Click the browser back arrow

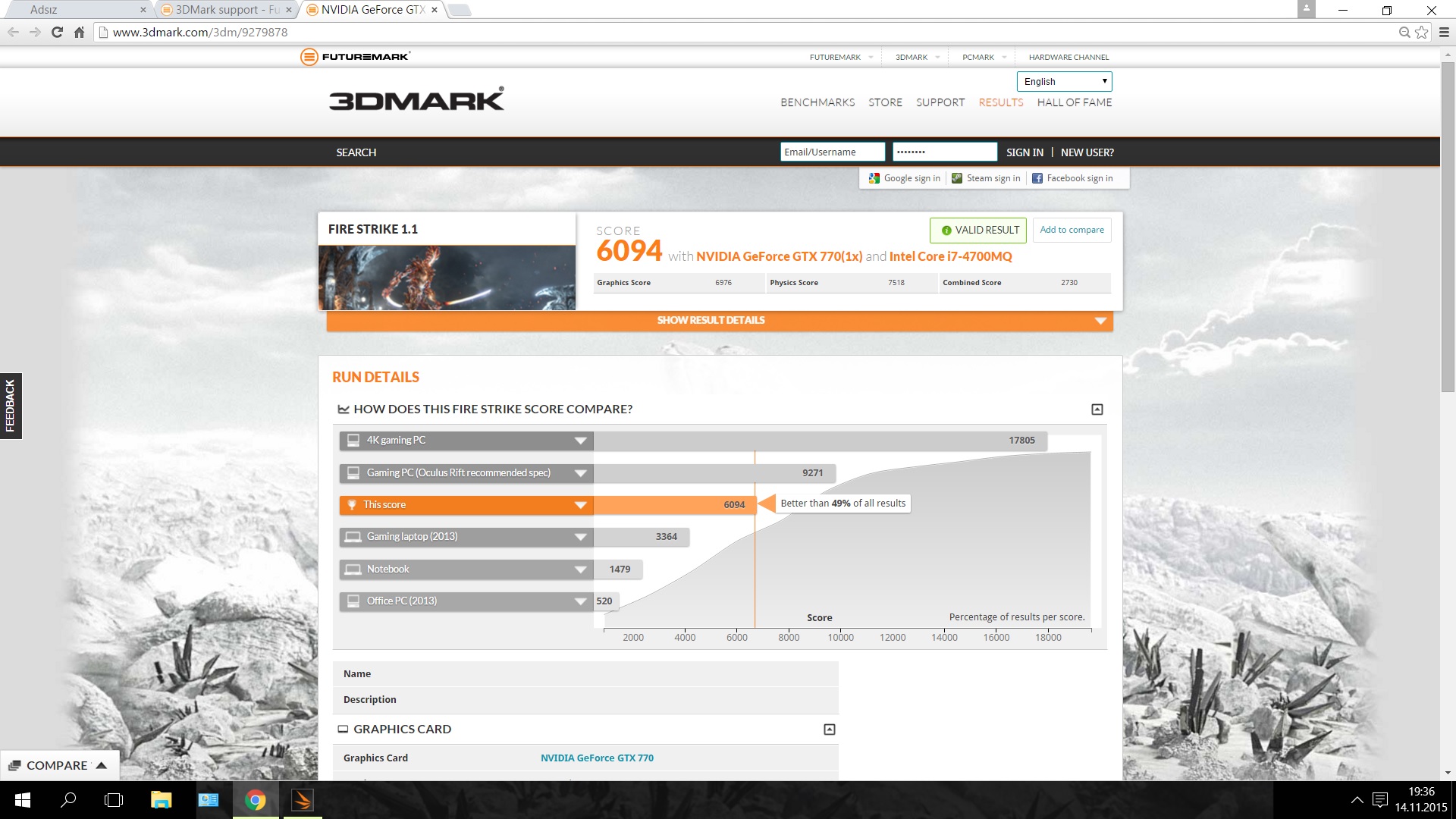tap(13, 32)
